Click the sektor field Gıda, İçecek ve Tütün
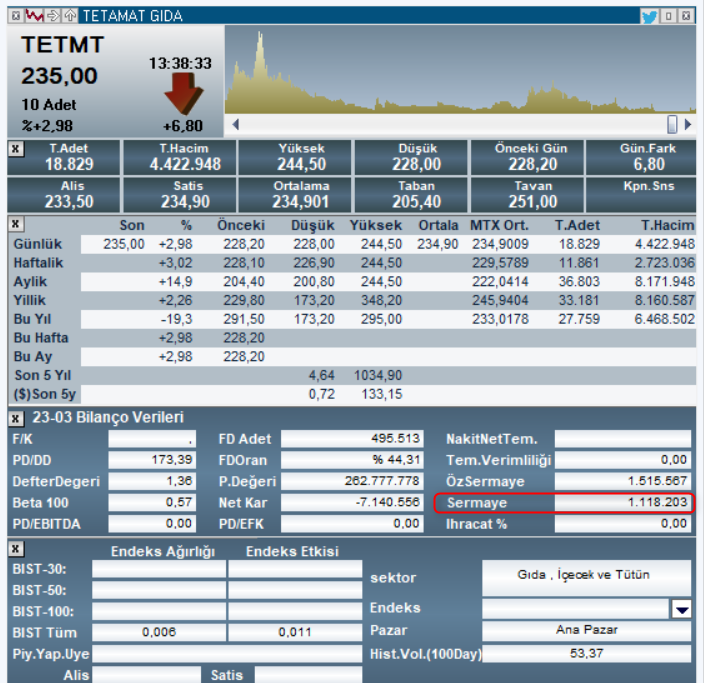This screenshot has height=683, width=704. point(586,577)
